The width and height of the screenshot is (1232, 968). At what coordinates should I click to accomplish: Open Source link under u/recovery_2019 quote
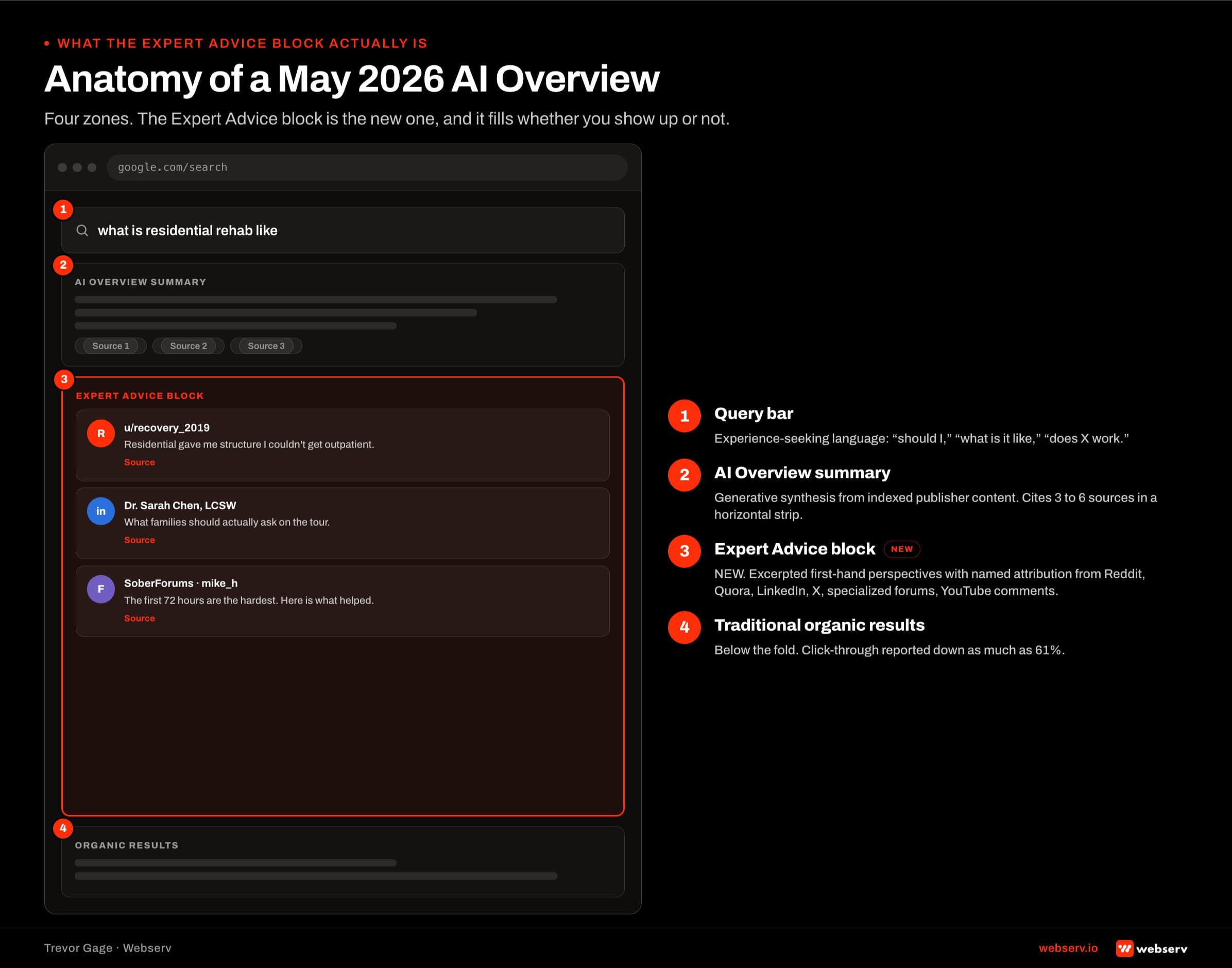tap(140, 462)
